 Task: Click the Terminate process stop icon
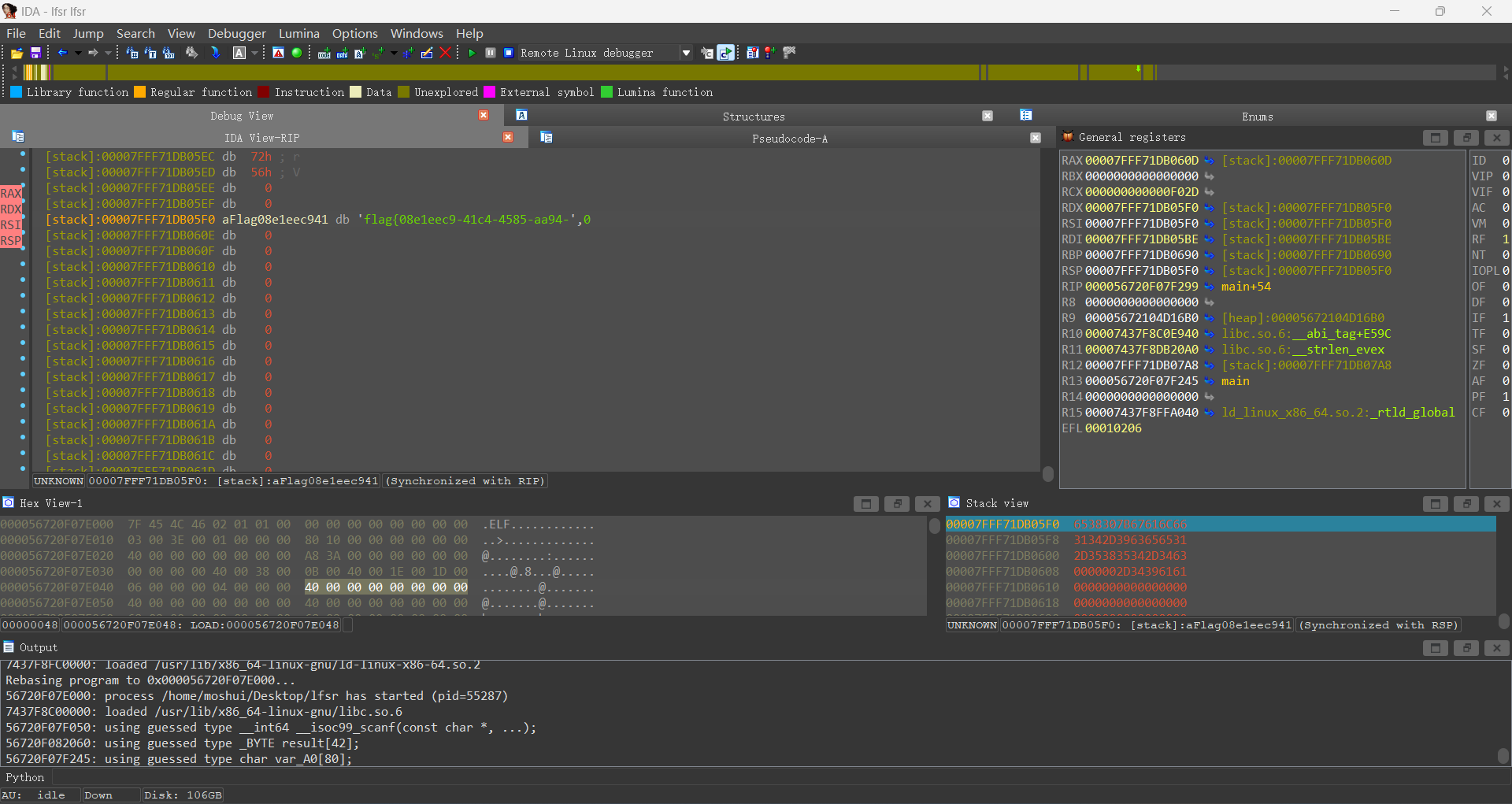click(x=509, y=53)
